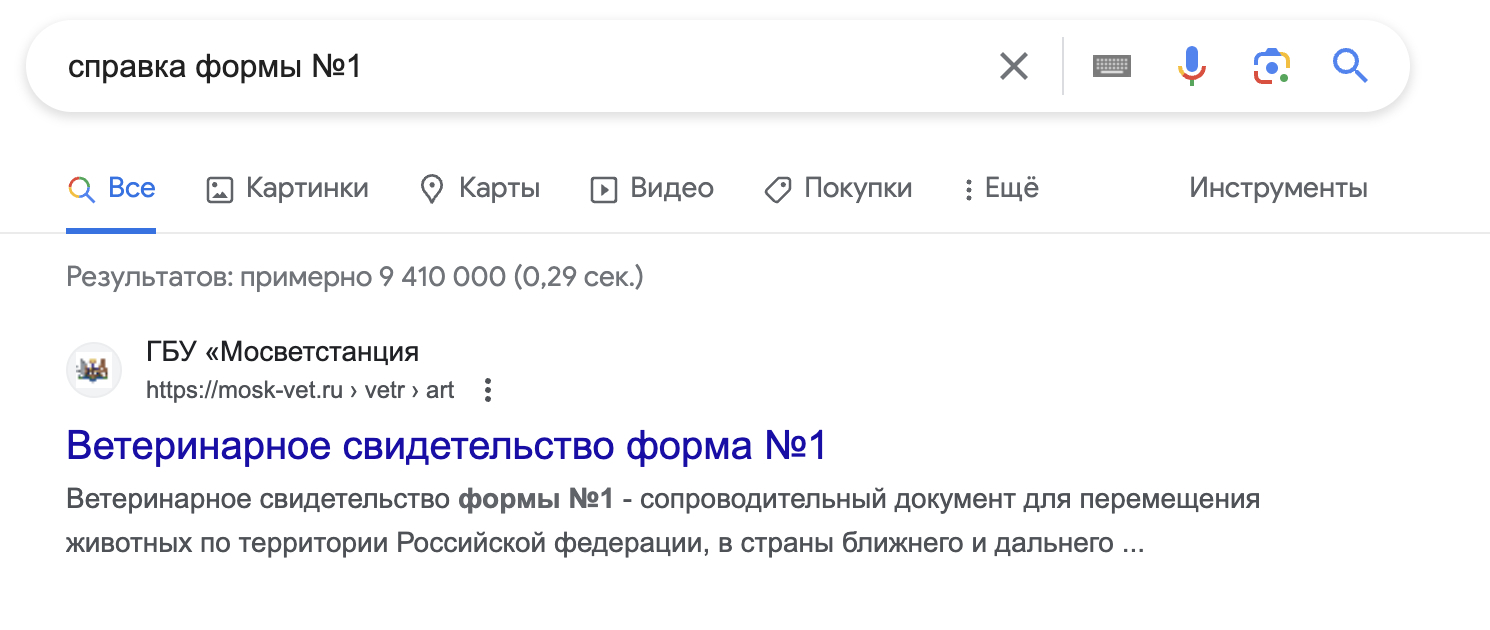This screenshot has height=630, width=1490.
Task: Click the mosk-vet.ru URL breadcrumb
Action: click(x=300, y=390)
